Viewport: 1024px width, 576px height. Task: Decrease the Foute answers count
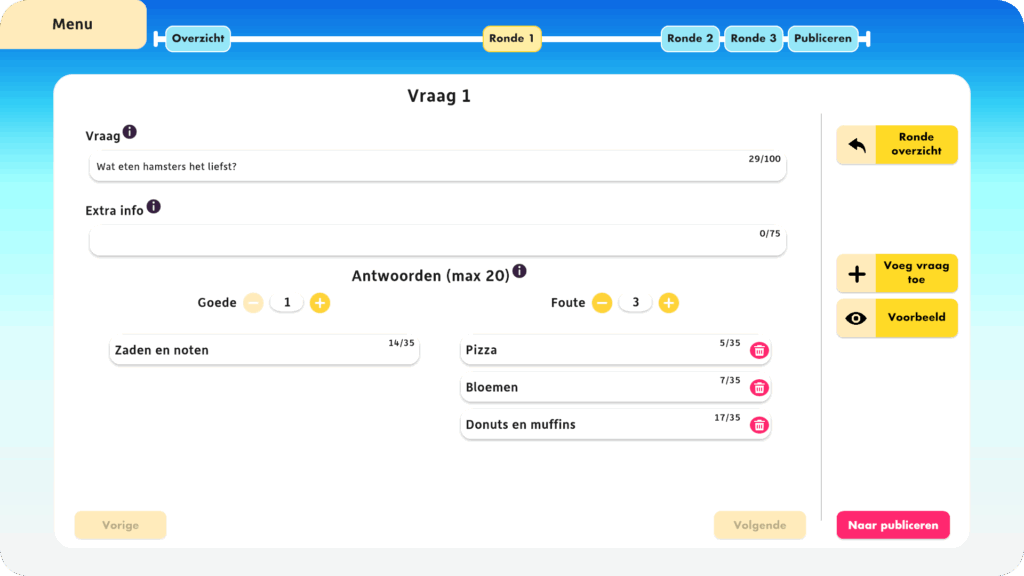tap(602, 303)
